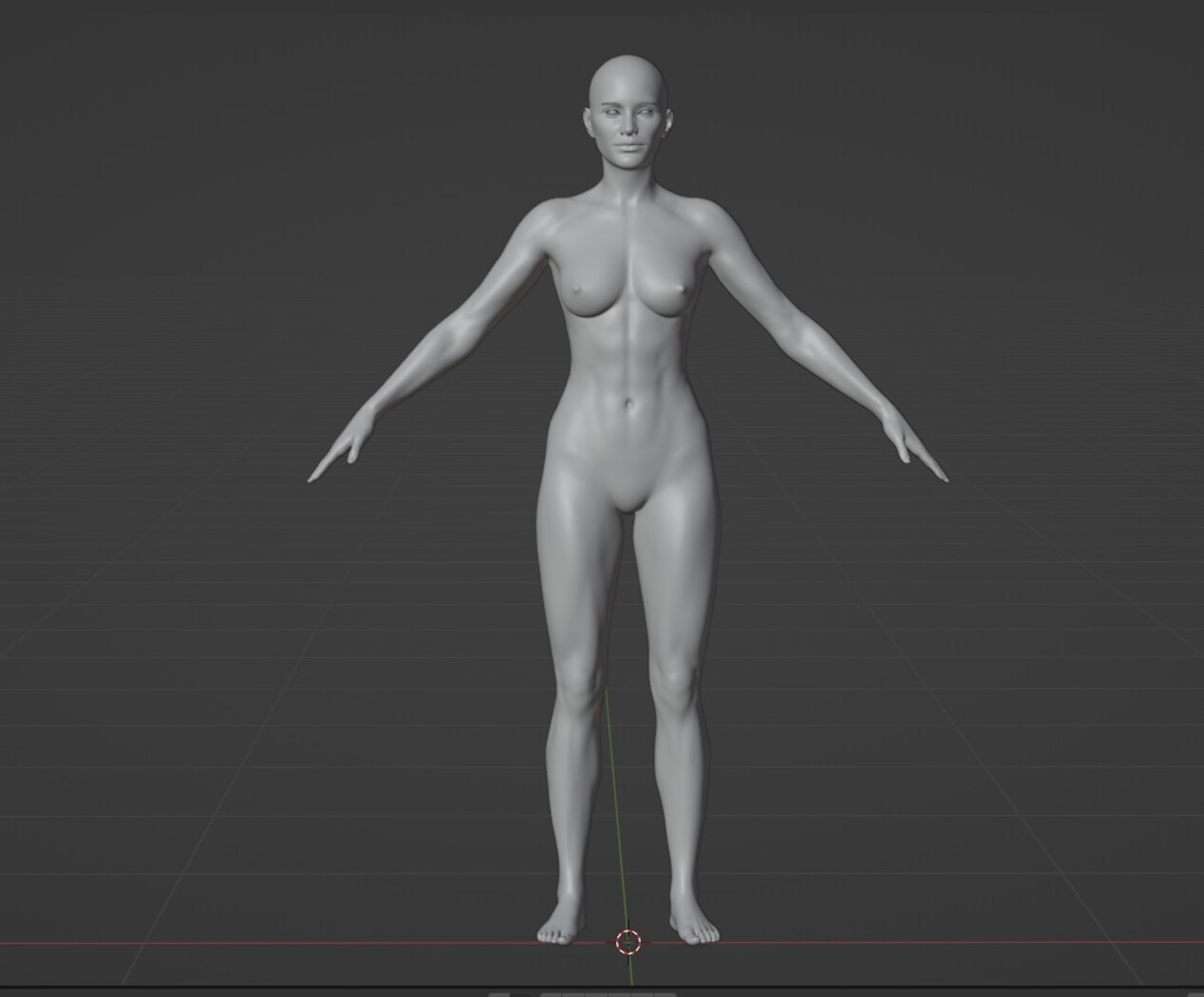This screenshot has height=997, width=1204.
Task: Click the red-white 3D cursor at the origin
Action: pos(629,942)
